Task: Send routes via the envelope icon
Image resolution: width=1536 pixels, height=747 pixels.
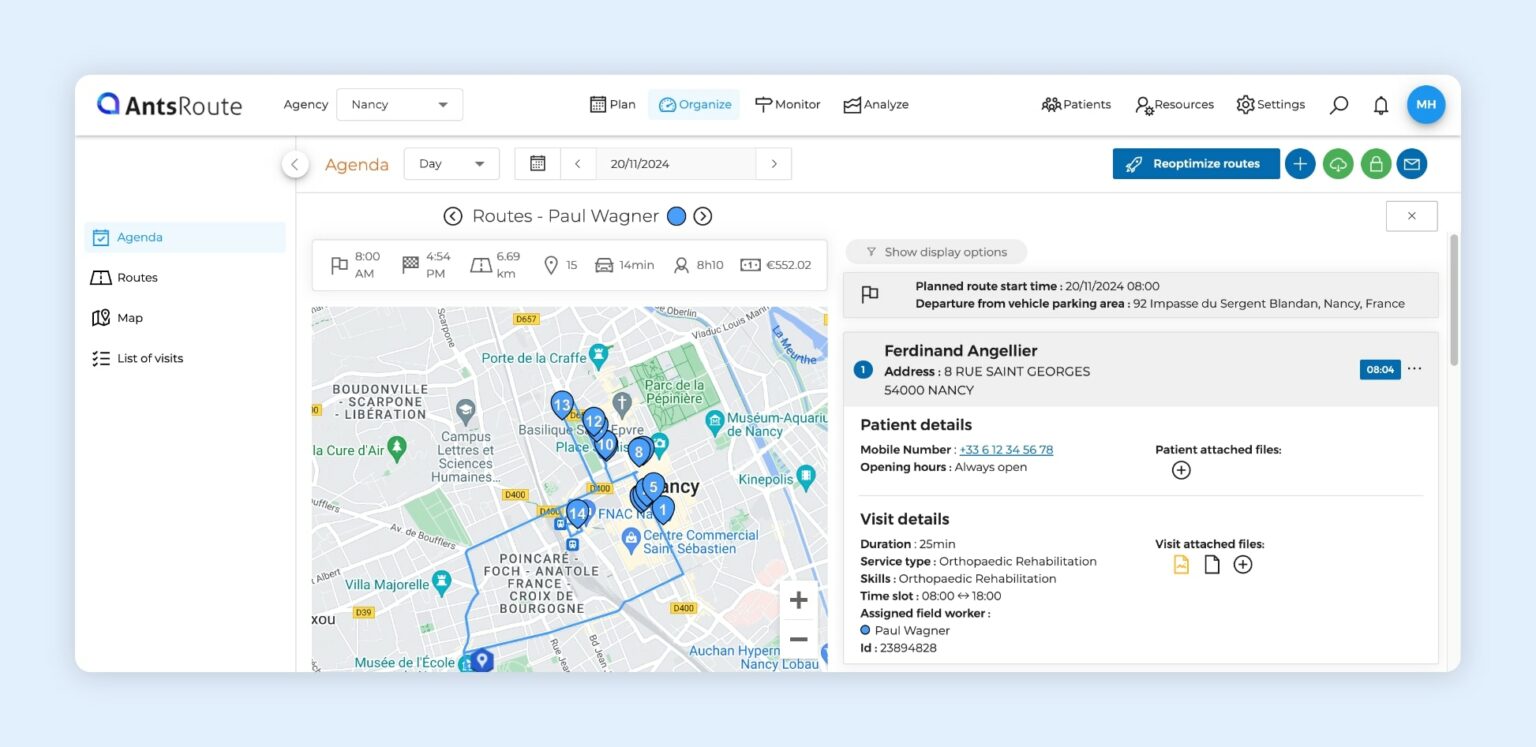Action: point(1412,163)
